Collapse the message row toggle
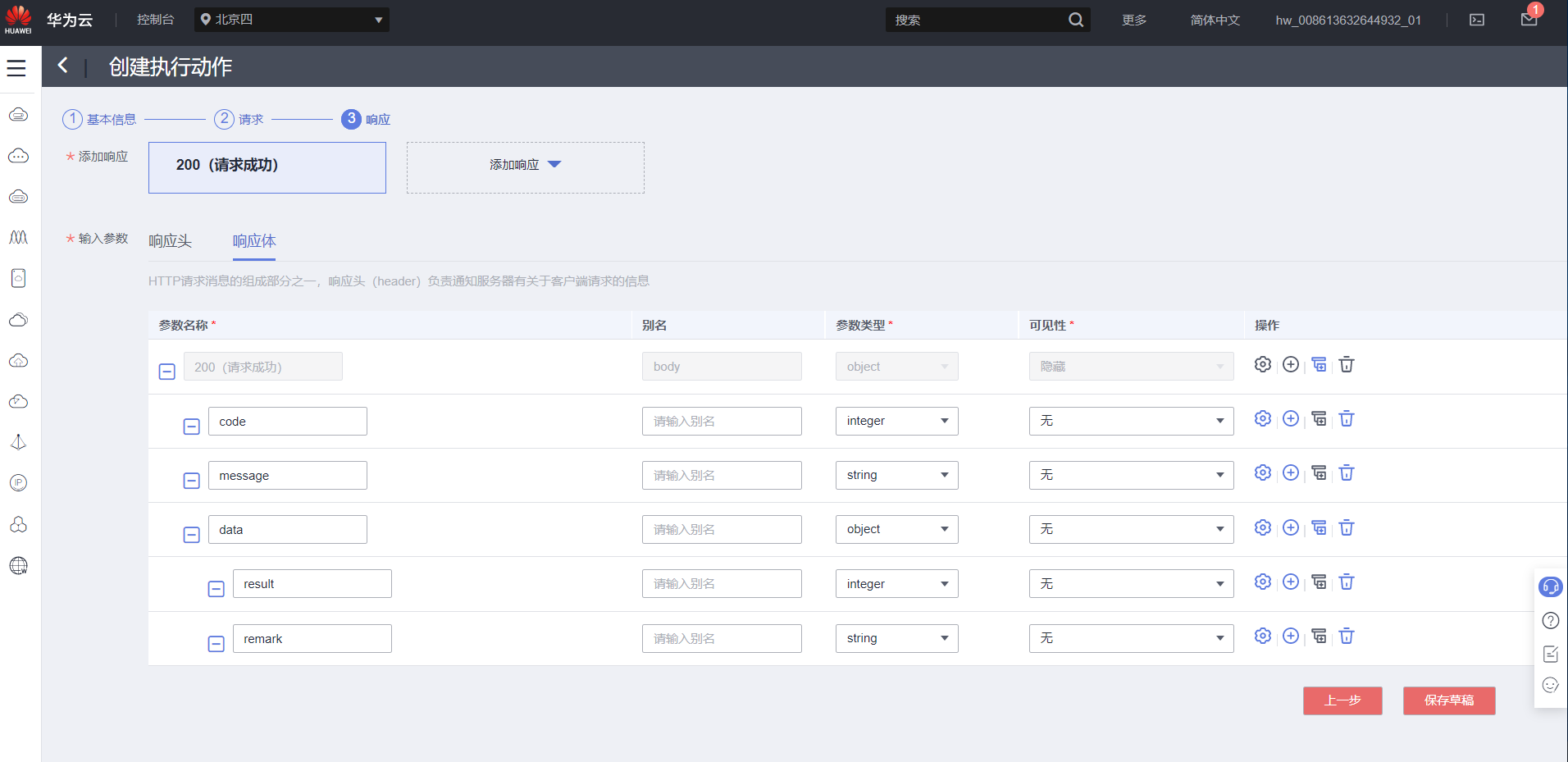This screenshot has height=762, width=1568. pyautogui.click(x=191, y=481)
